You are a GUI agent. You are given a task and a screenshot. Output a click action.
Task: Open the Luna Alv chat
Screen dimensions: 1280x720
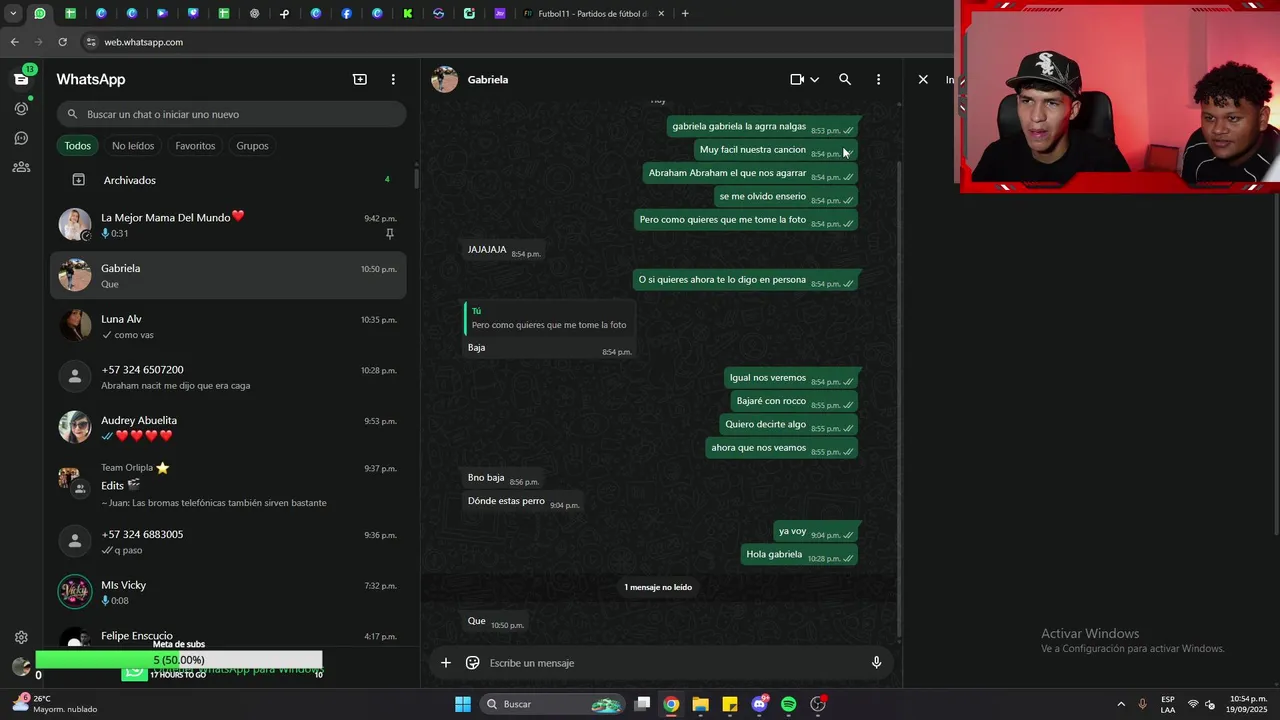pos(228,326)
